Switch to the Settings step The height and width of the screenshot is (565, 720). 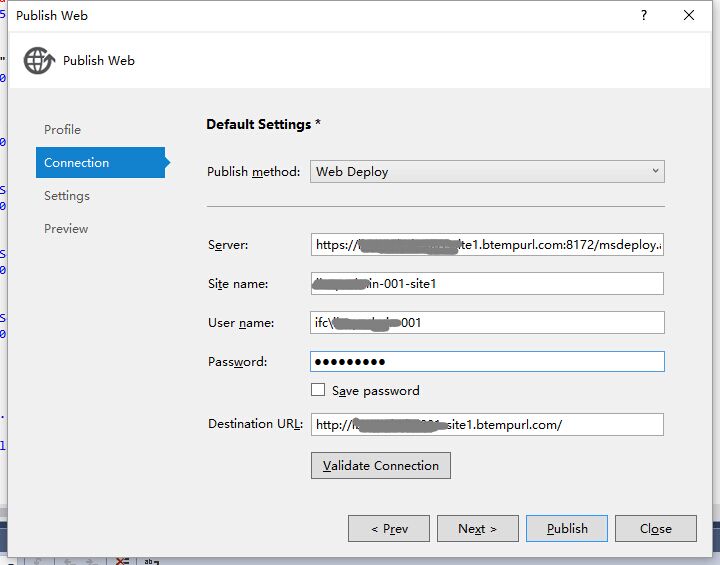(x=67, y=195)
